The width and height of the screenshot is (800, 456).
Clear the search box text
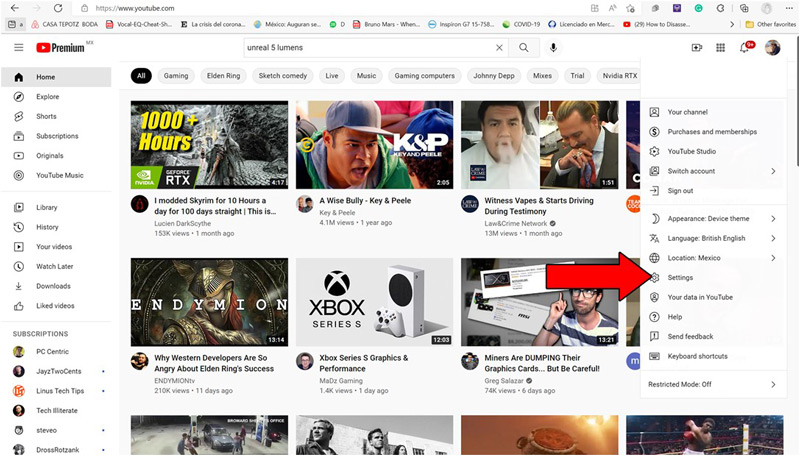pyautogui.click(x=499, y=47)
